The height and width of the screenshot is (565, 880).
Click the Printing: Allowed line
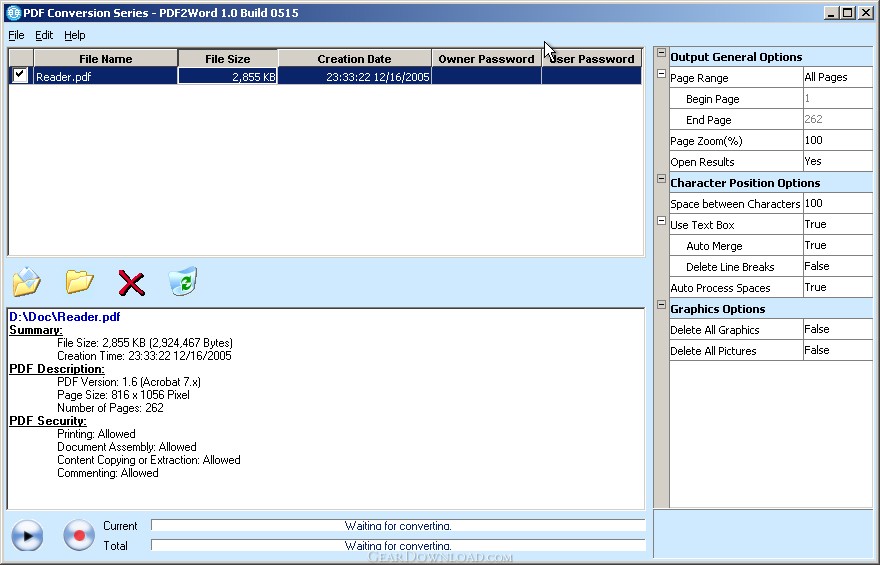pos(96,434)
